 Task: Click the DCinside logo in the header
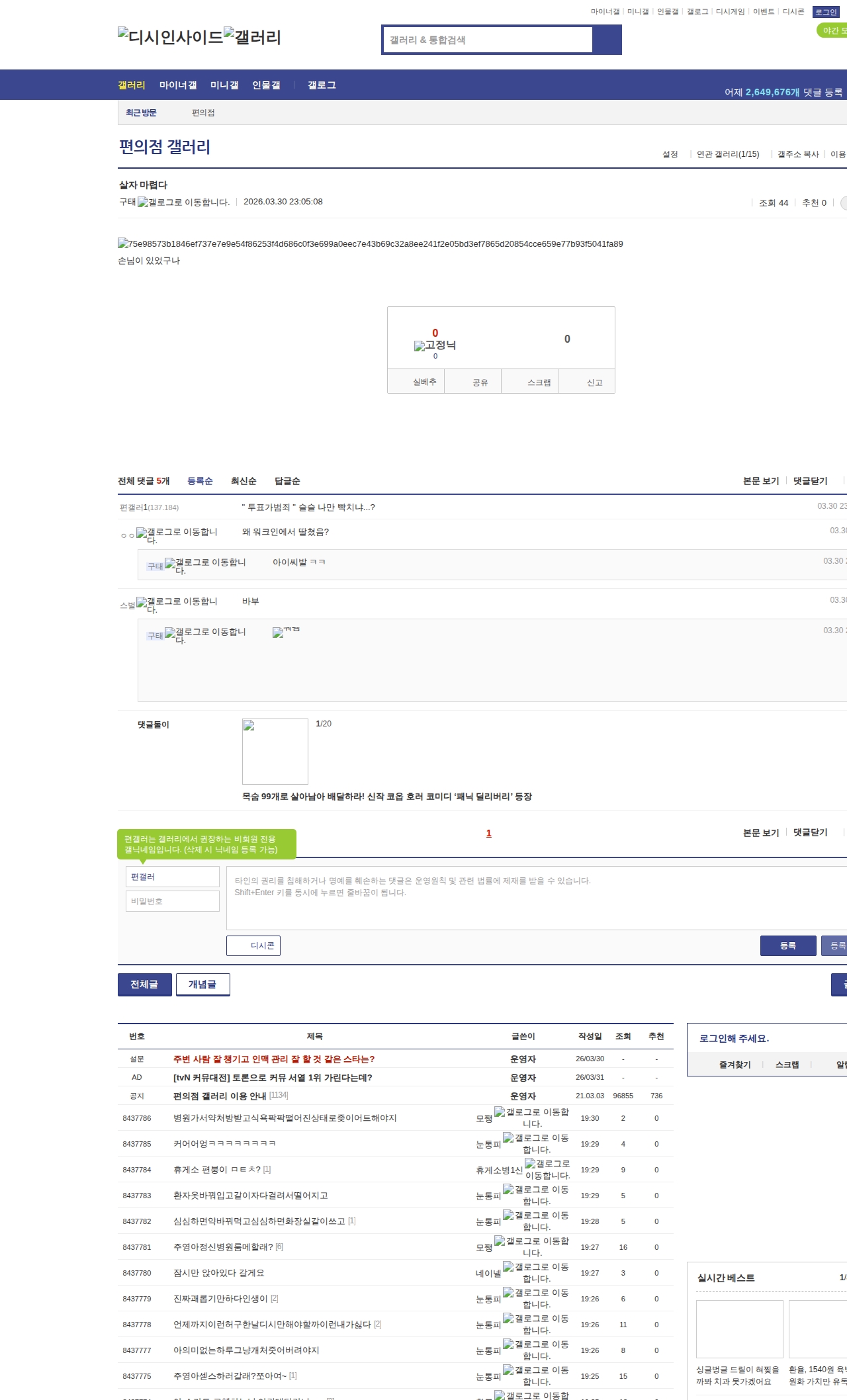(x=170, y=36)
